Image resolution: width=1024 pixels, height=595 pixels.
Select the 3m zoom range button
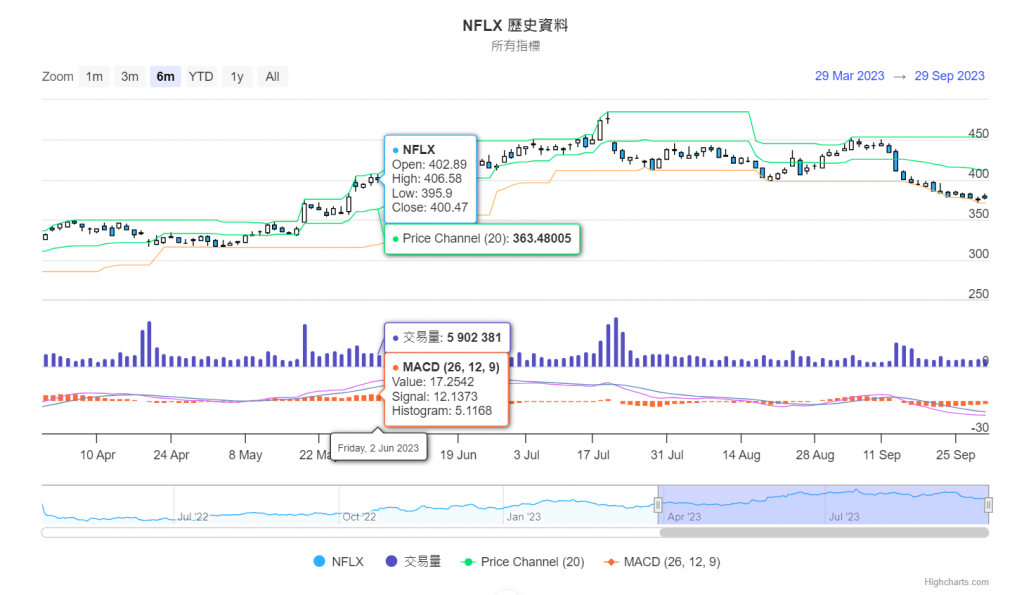pyautogui.click(x=129, y=76)
